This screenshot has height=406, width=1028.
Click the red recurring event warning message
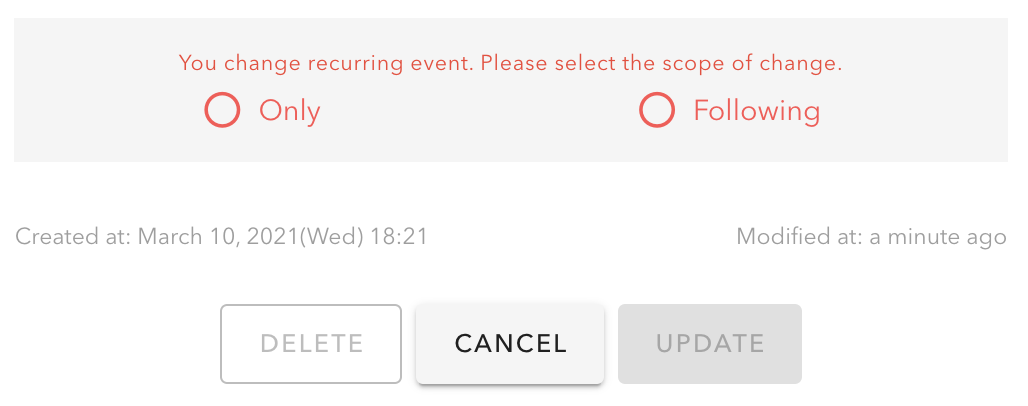(x=510, y=64)
